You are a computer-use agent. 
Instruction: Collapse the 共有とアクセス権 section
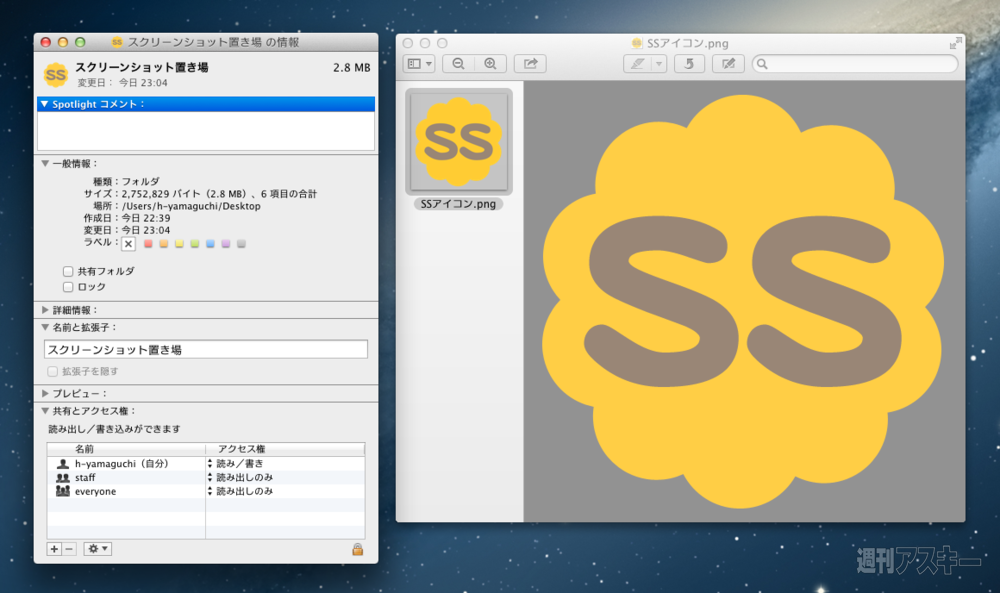pyautogui.click(x=45, y=411)
